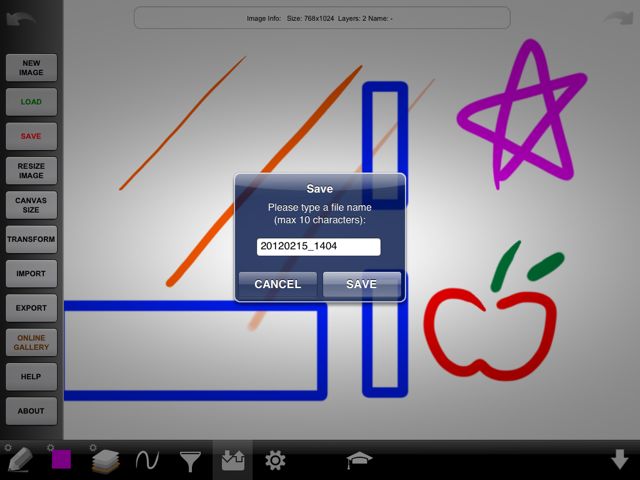This screenshot has width=640, height=480.
Task: Confirm with dialog SAVE button
Action: 362,284
